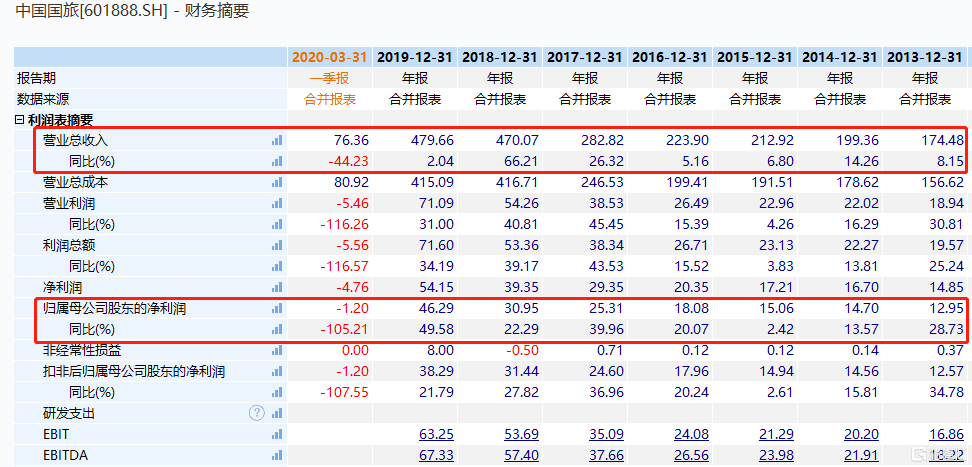Open EBITDA link value 57.40
Image resolution: width=972 pixels, height=467 pixels.
pos(521,455)
